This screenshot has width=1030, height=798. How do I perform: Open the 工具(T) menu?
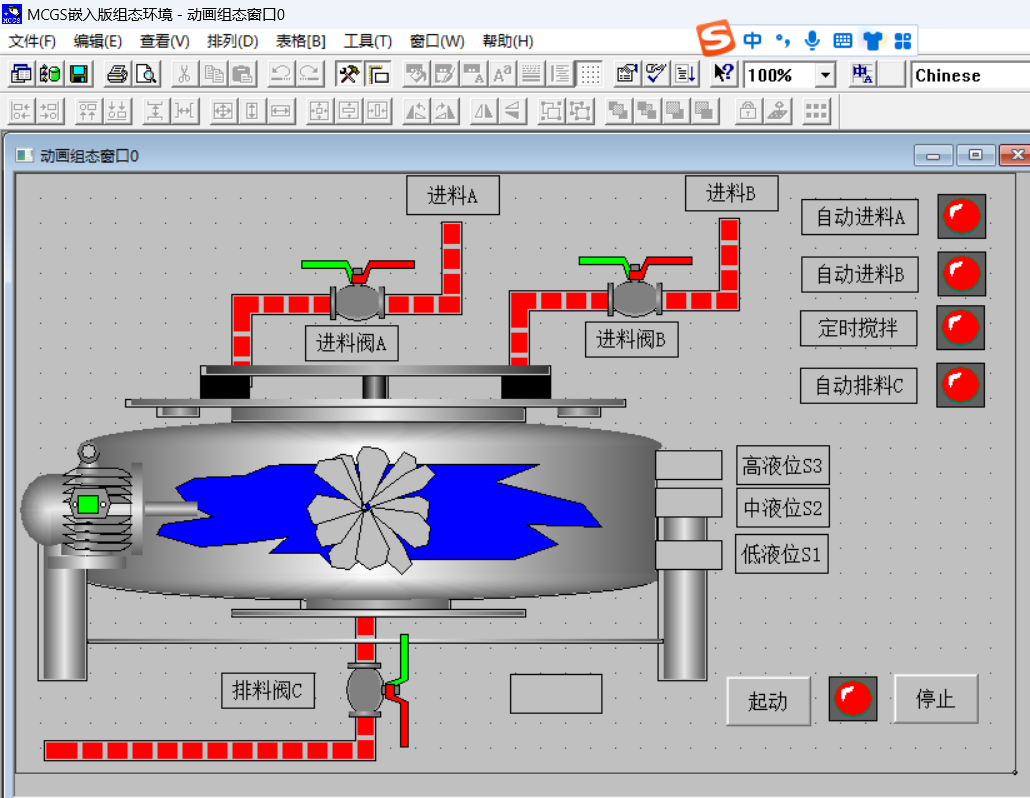click(x=368, y=41)
